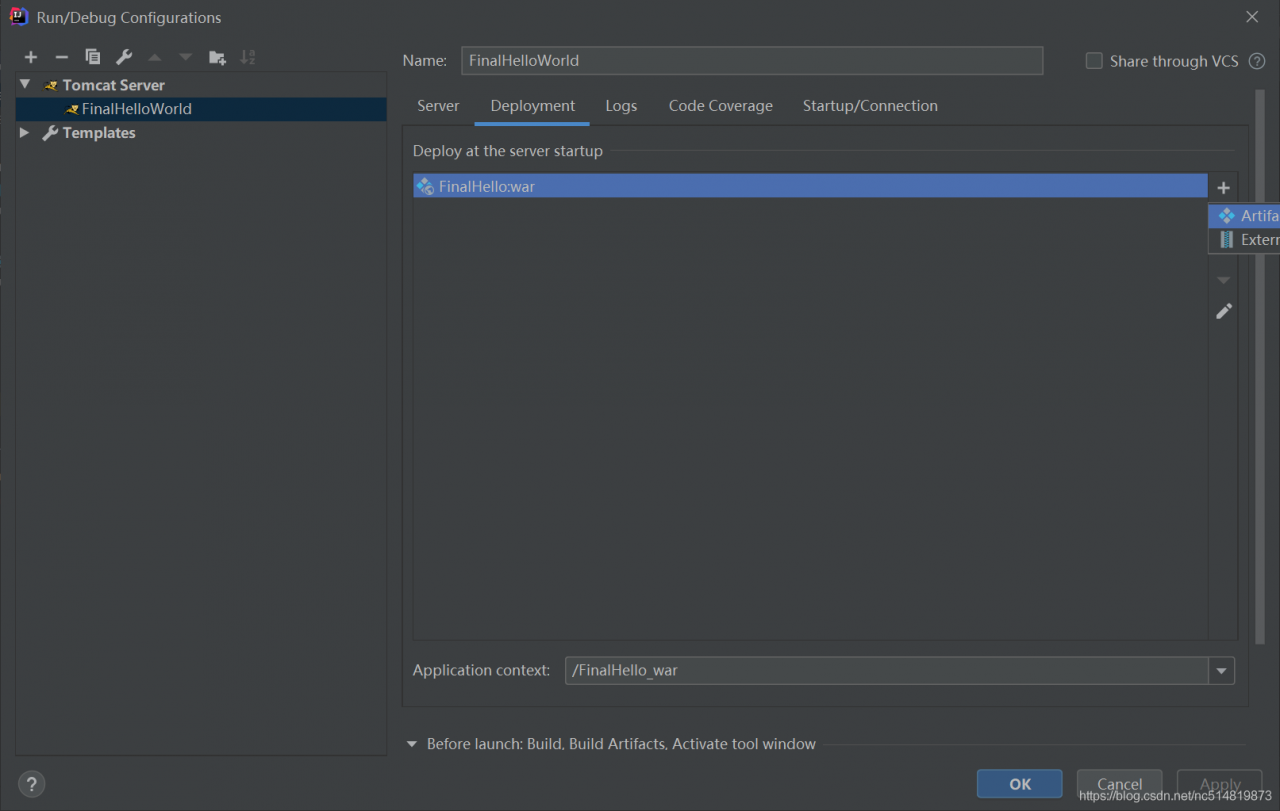
Task: Sort configurations alphabetically icon
Action: [x=248, y=57]
